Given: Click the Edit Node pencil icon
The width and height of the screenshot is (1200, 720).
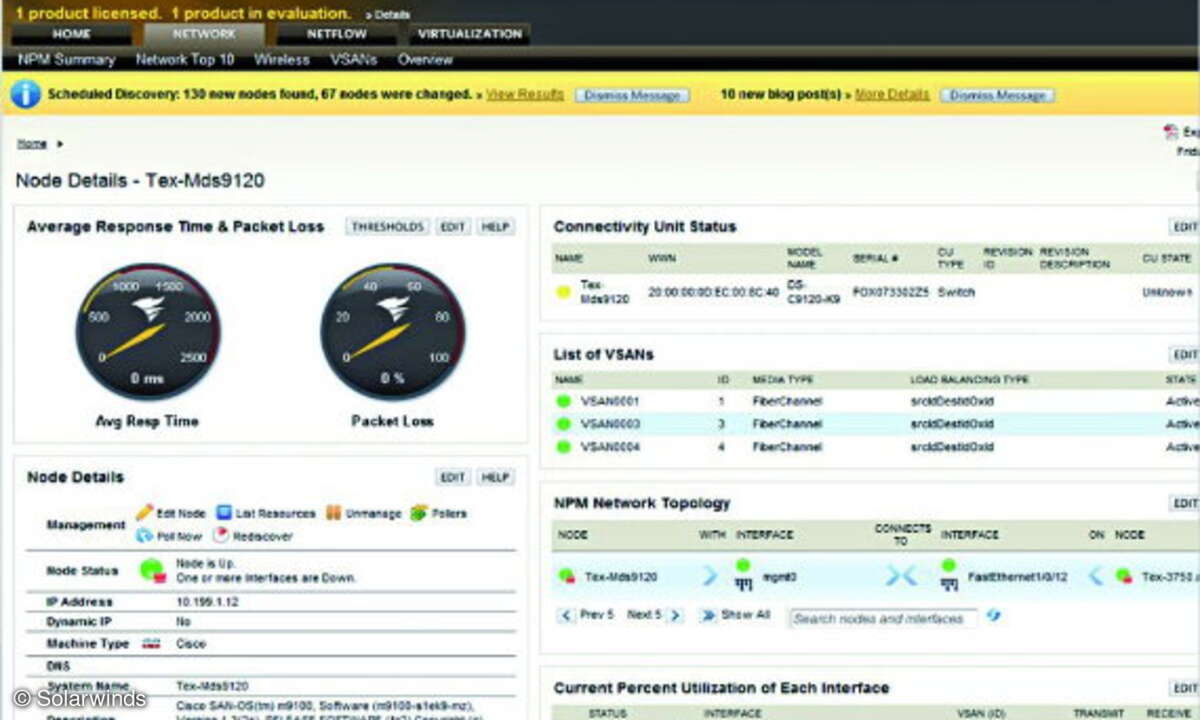Looking at the screenshot, I should tap(144, 512).
